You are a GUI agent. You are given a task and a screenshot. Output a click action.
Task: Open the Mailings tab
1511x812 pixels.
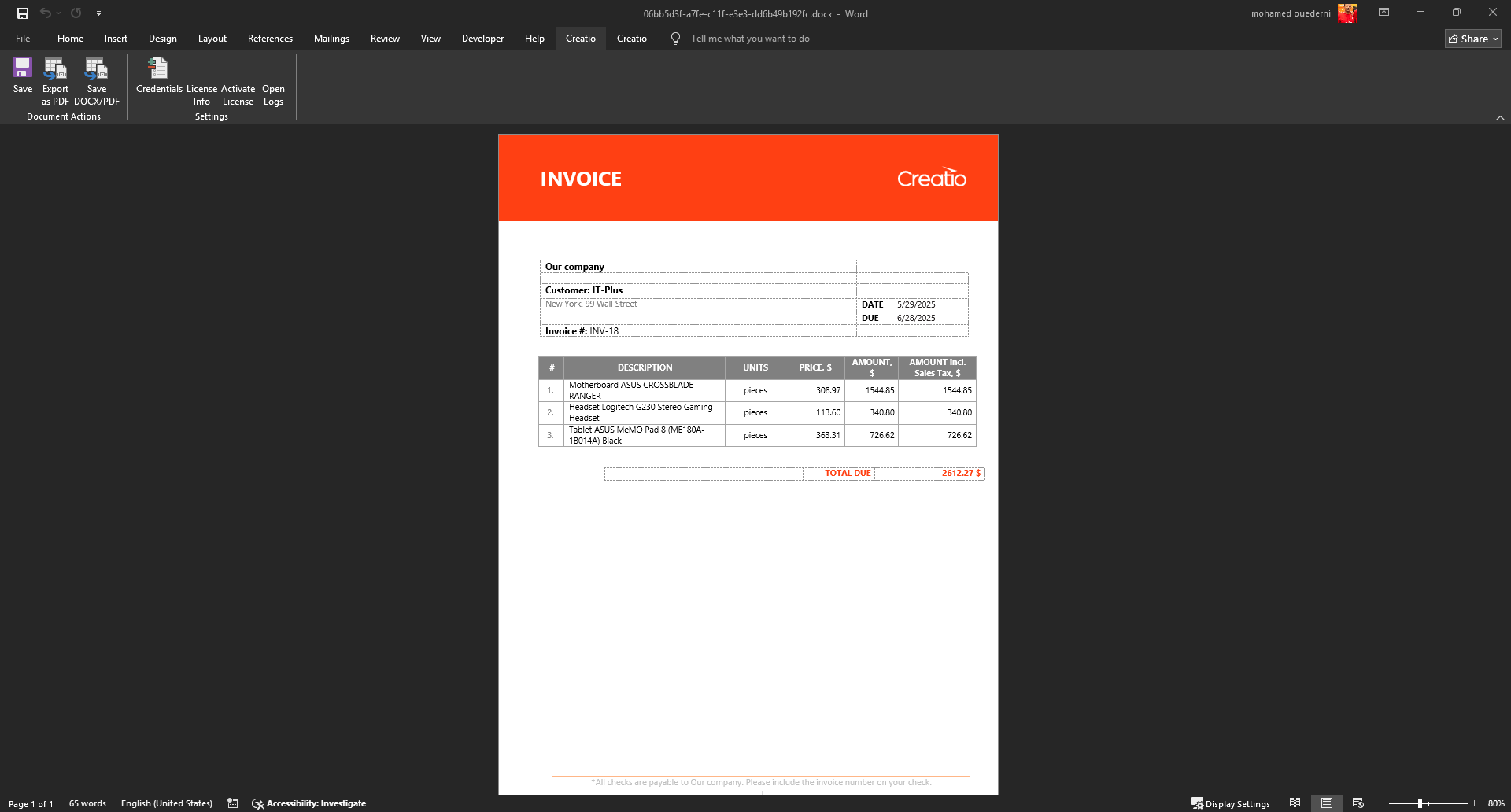click(x=331, y=39)
